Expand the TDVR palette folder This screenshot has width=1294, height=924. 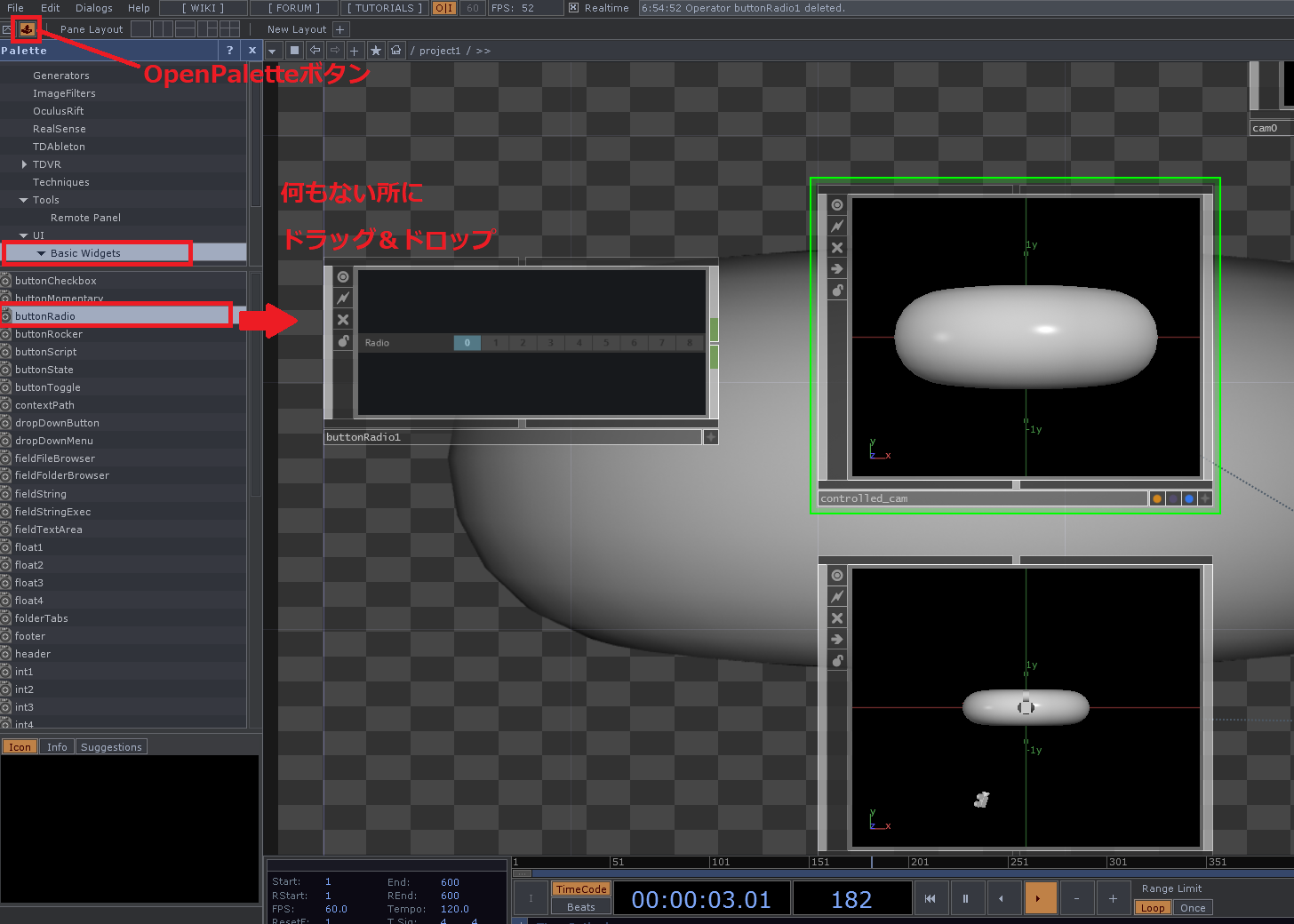(x=24, y=164)
